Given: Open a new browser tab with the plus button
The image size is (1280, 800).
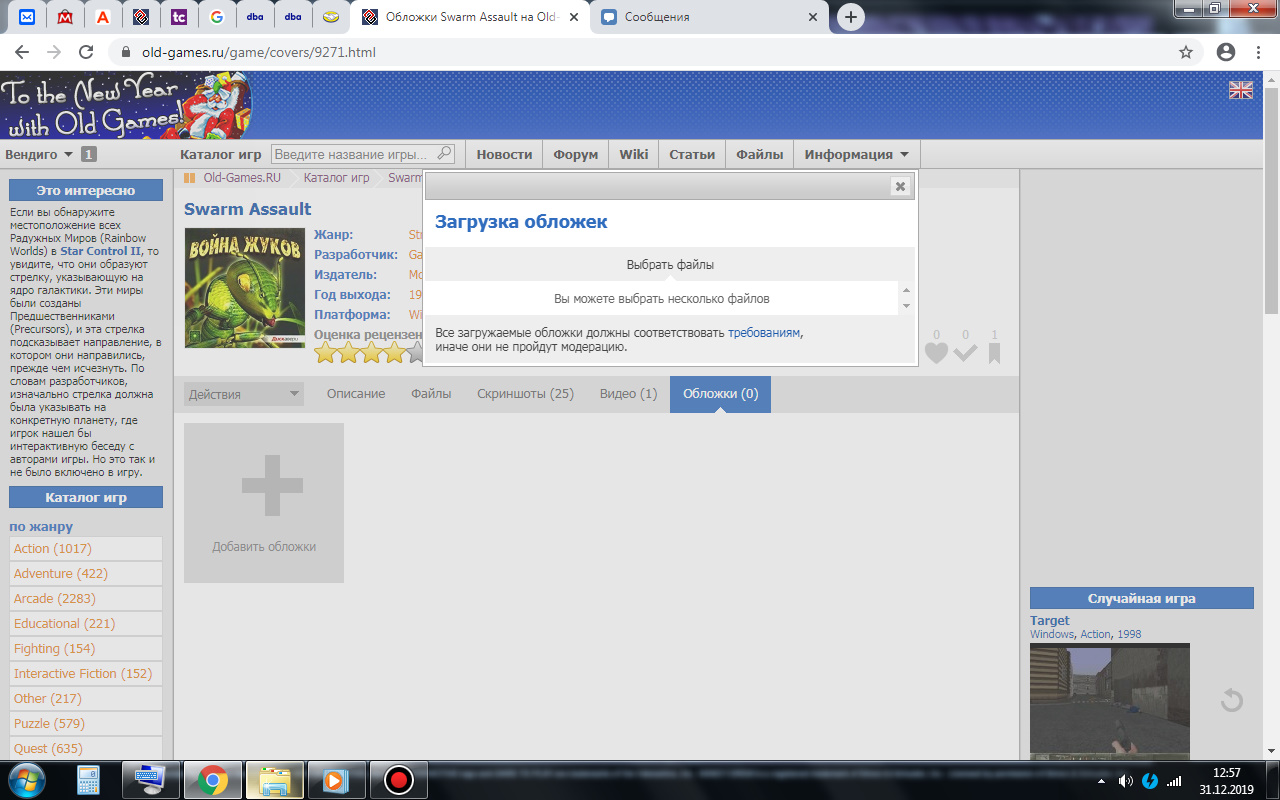Looking at the screenshot, I should click(x=851, y=17).
